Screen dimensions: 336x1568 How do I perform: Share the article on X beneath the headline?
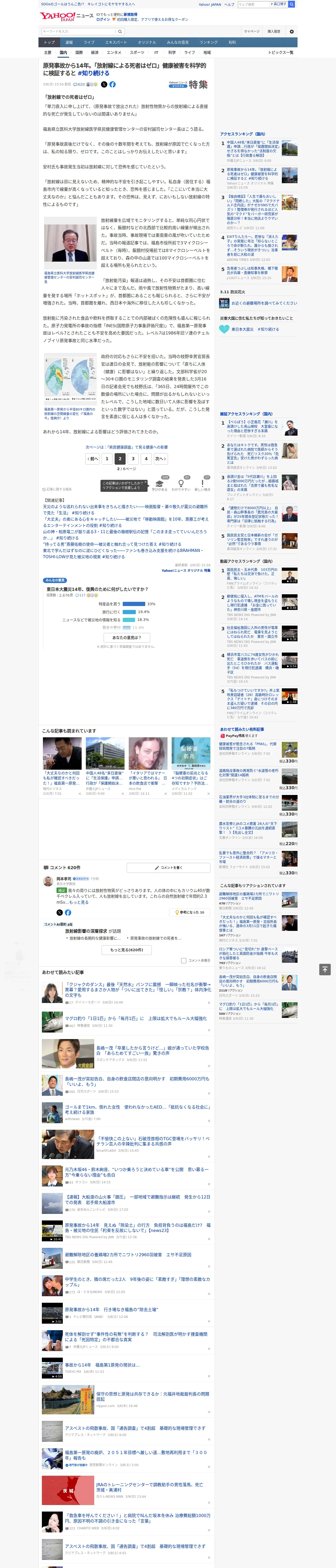pos(104,85)
